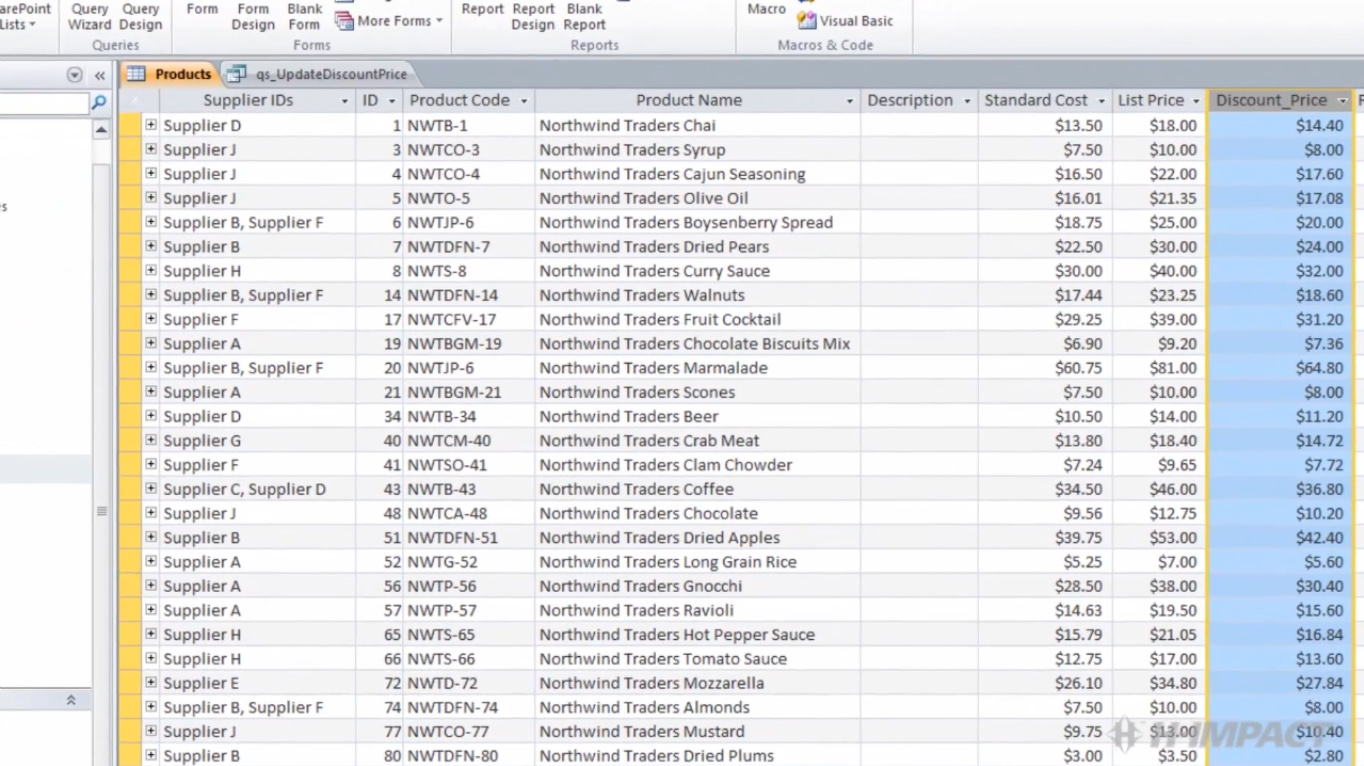Open the Supplier IDs column filter dropdown

click(344, 101)
